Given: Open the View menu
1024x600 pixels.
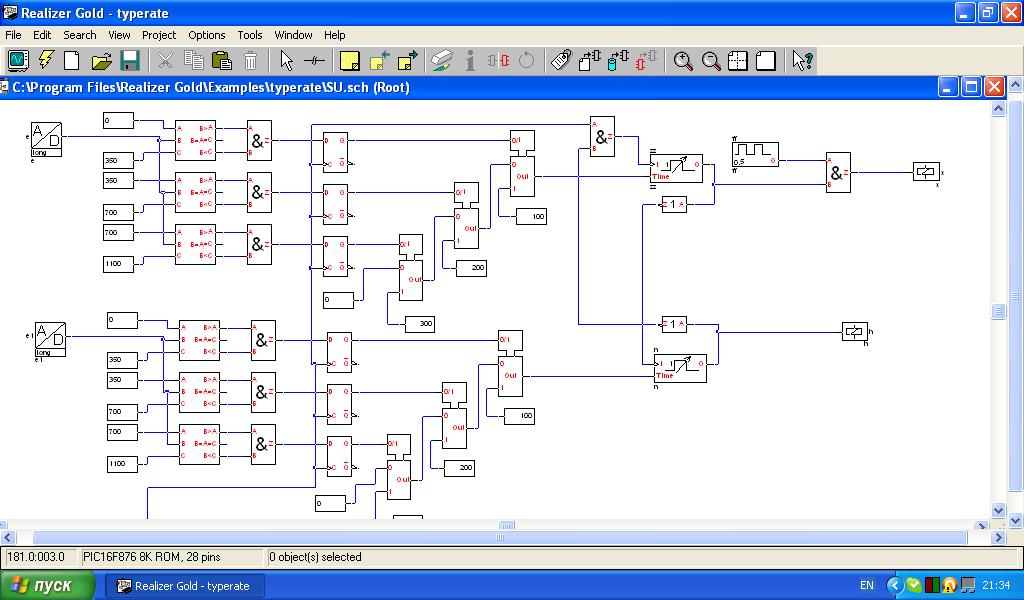Looking at the screenshot, I should click(x=119, y=35).
